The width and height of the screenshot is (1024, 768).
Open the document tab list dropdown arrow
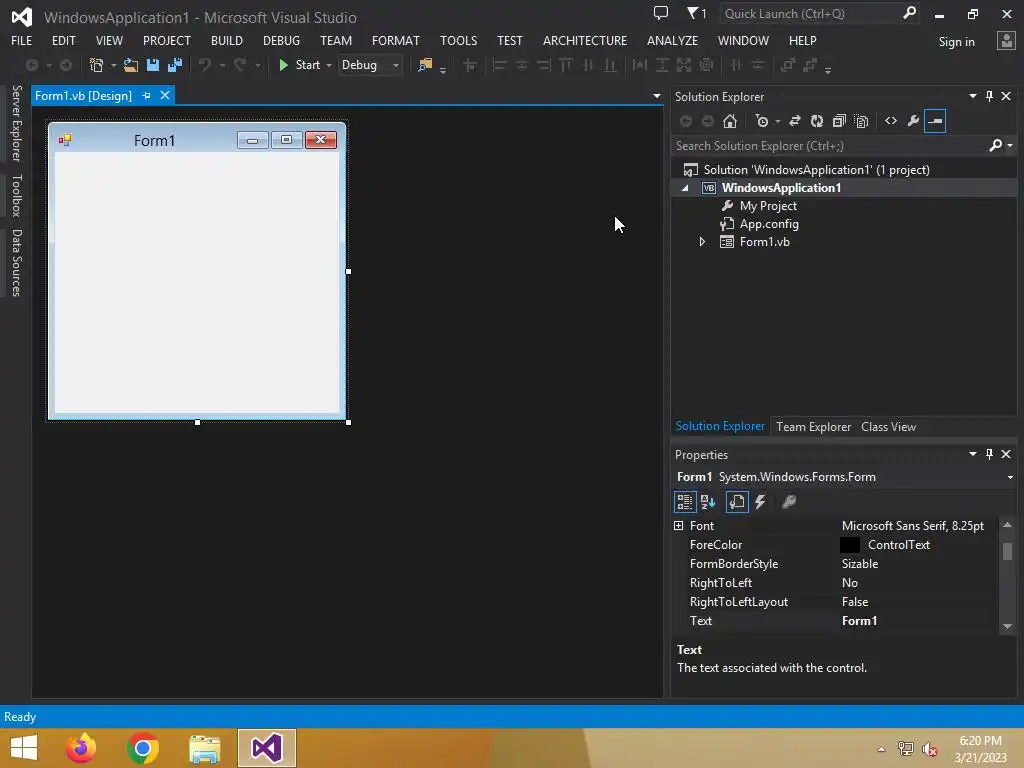click(656, 96)
